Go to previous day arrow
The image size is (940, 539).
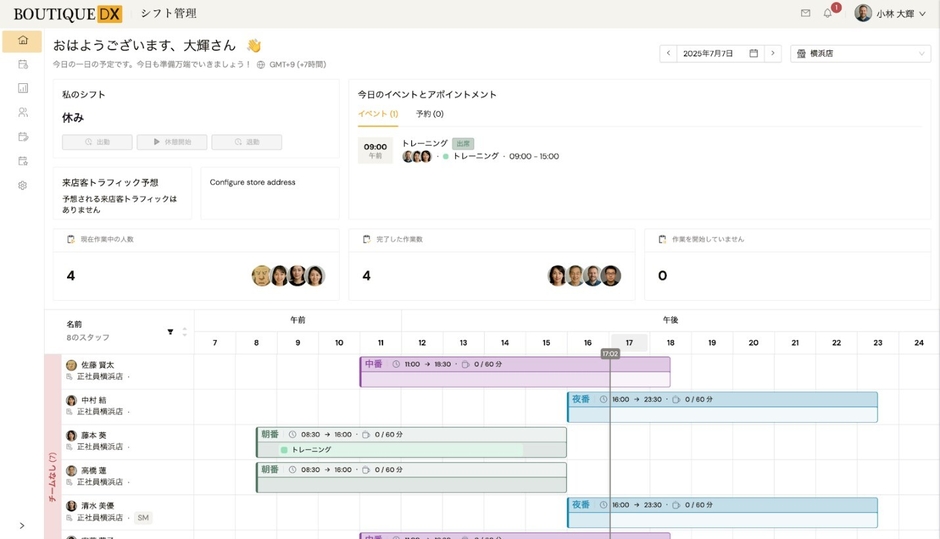click(x=668, y=53)
